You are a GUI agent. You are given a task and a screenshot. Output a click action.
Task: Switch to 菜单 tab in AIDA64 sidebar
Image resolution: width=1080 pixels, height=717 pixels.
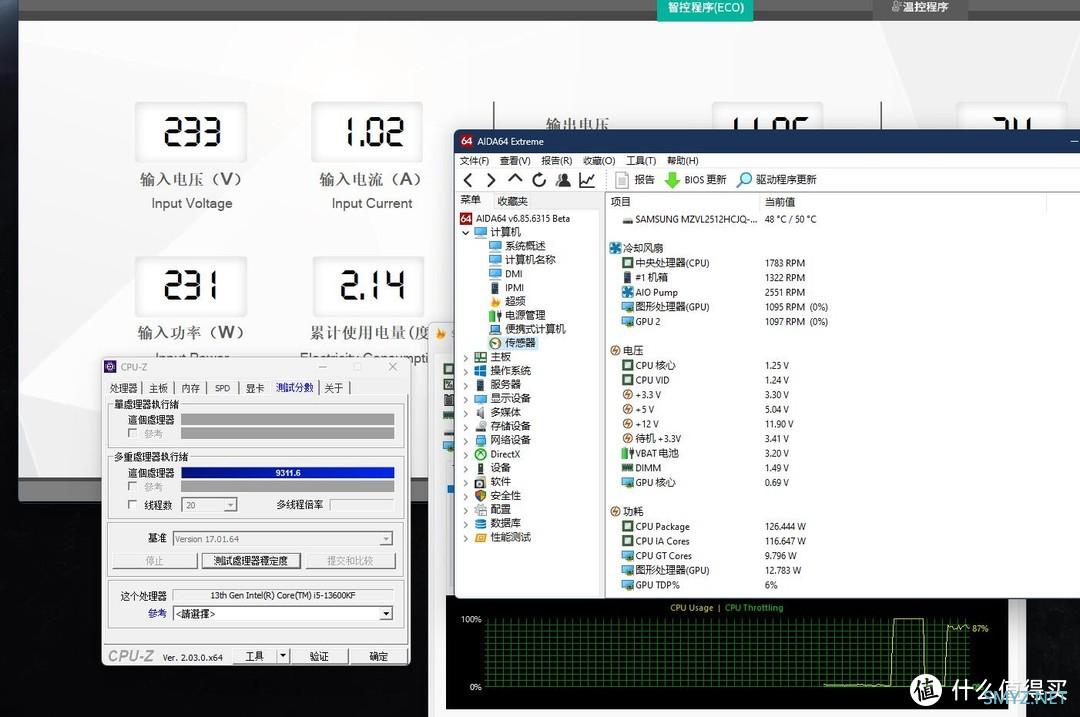(x=470, y=200)
